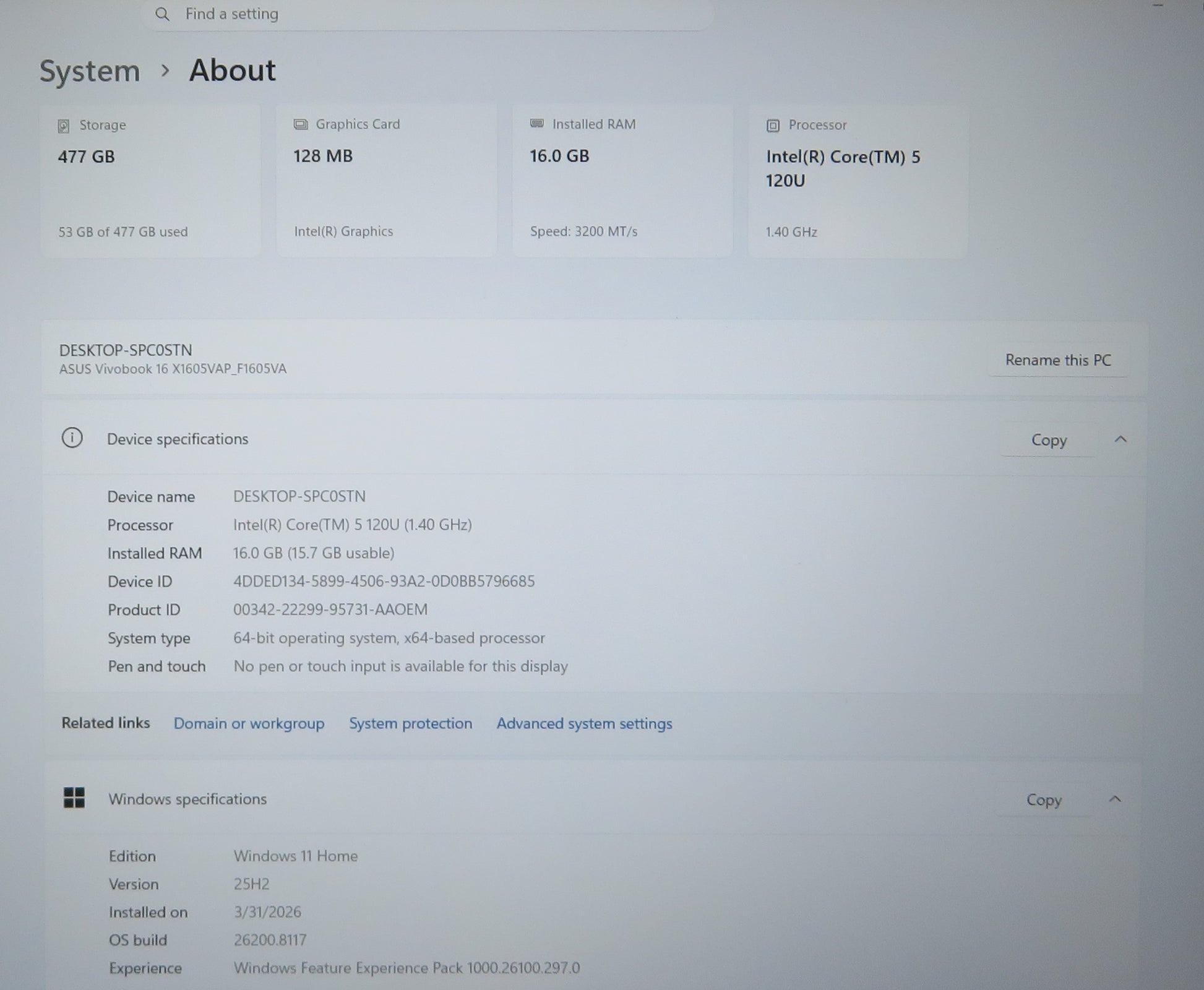Open the 477 GB Storage card
The image size is (1204, 990).
coord(150,180)
